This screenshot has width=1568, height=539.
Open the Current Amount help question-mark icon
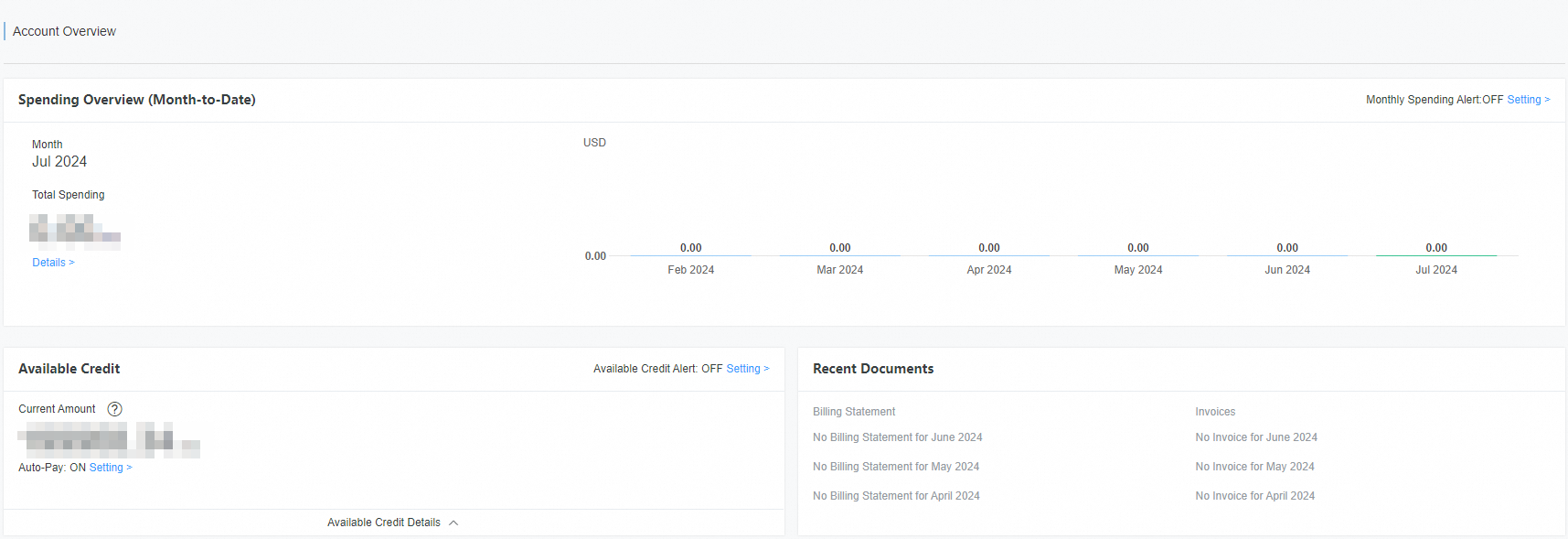(114, 409)
